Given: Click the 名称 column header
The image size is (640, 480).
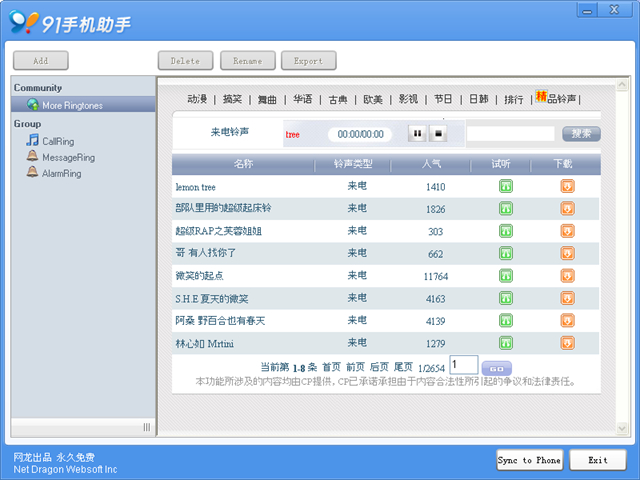Looking at the screenshot, I should tap(244, 164).
